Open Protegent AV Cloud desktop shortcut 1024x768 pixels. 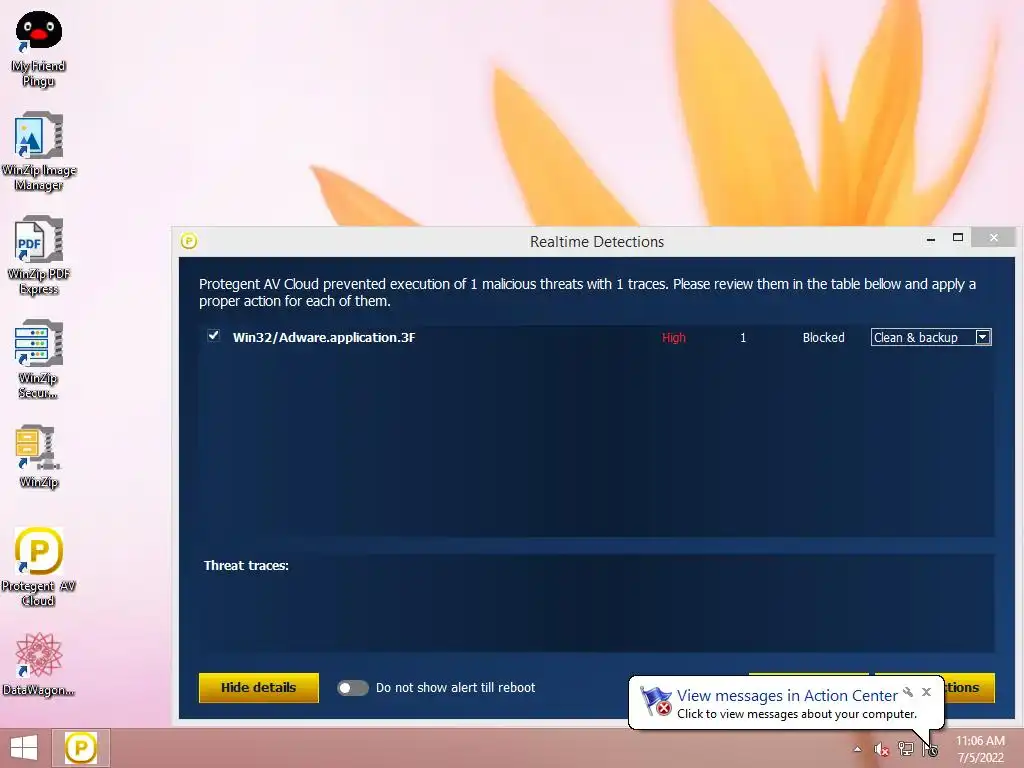pyautogui.click(x=39, y=567)
